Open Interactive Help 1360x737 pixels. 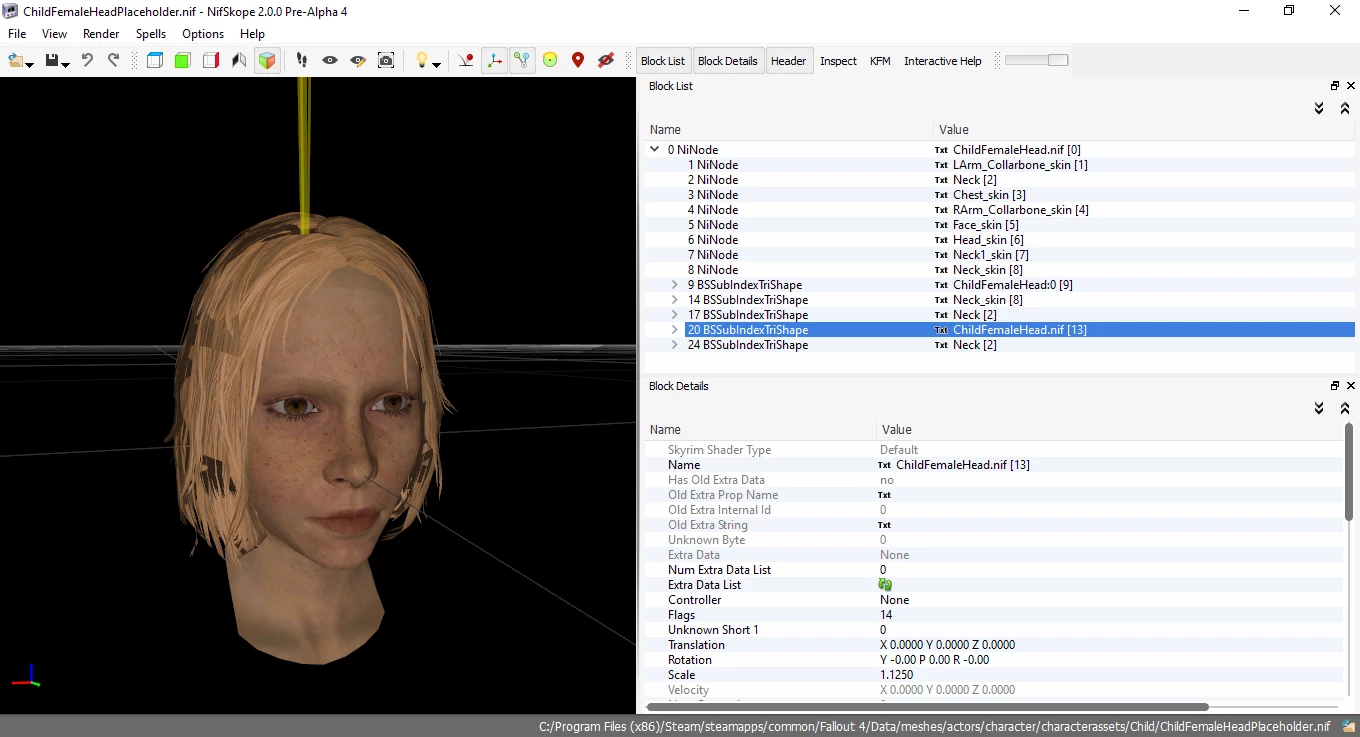(x=943, y=61)
